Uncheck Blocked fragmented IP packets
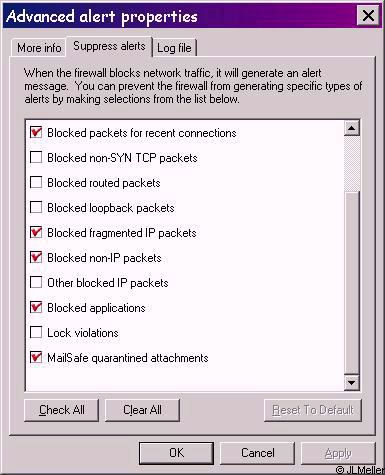Image resolution: width=385 pixels, height=475 pixels. coord(36,232)
